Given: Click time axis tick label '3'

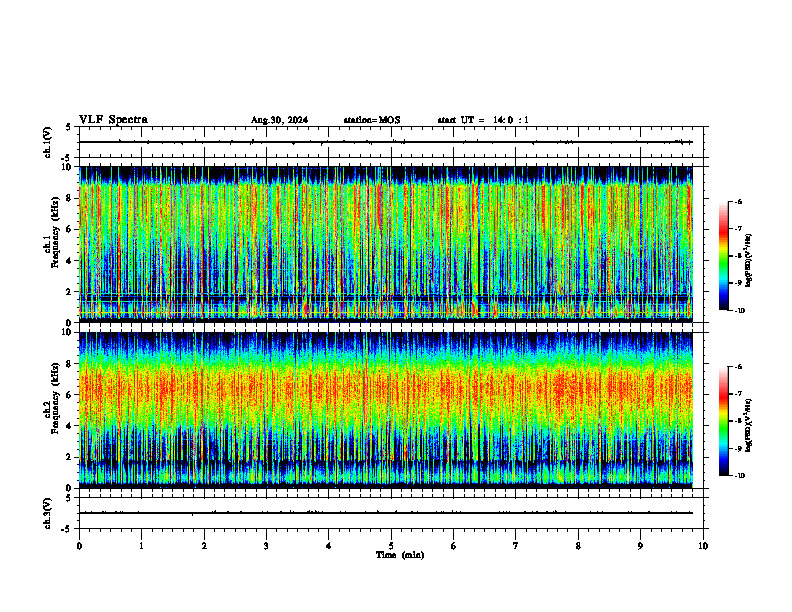Looking at the screenshot, I should tap(266, 546).
